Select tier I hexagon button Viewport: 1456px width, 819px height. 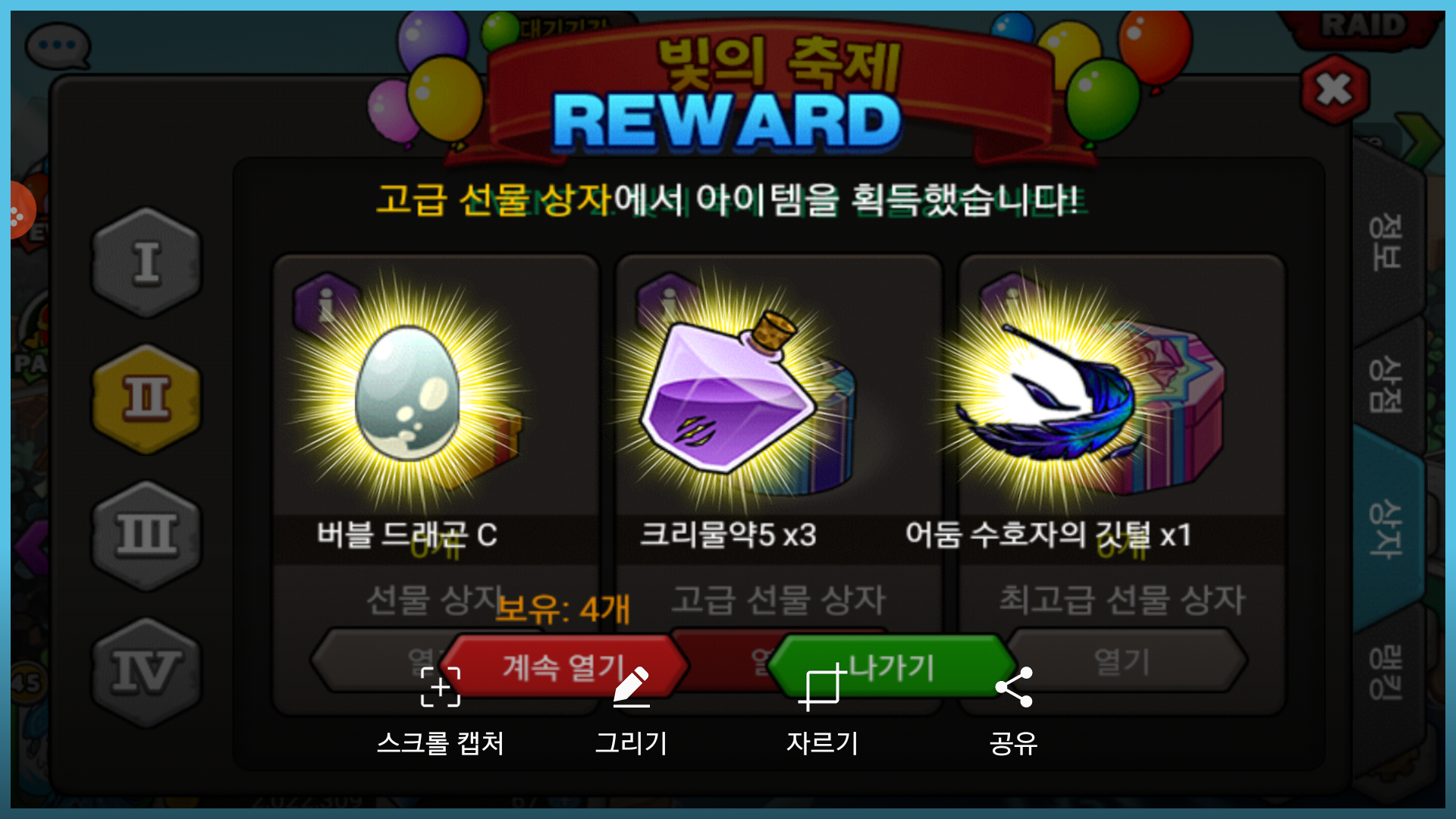tap(146, 262)
